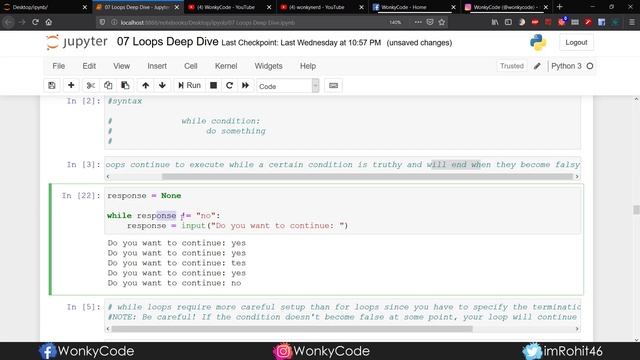The height and width of the screenshot is (360, 640).
Task: Open the View menu
Action: coord(121,66)
